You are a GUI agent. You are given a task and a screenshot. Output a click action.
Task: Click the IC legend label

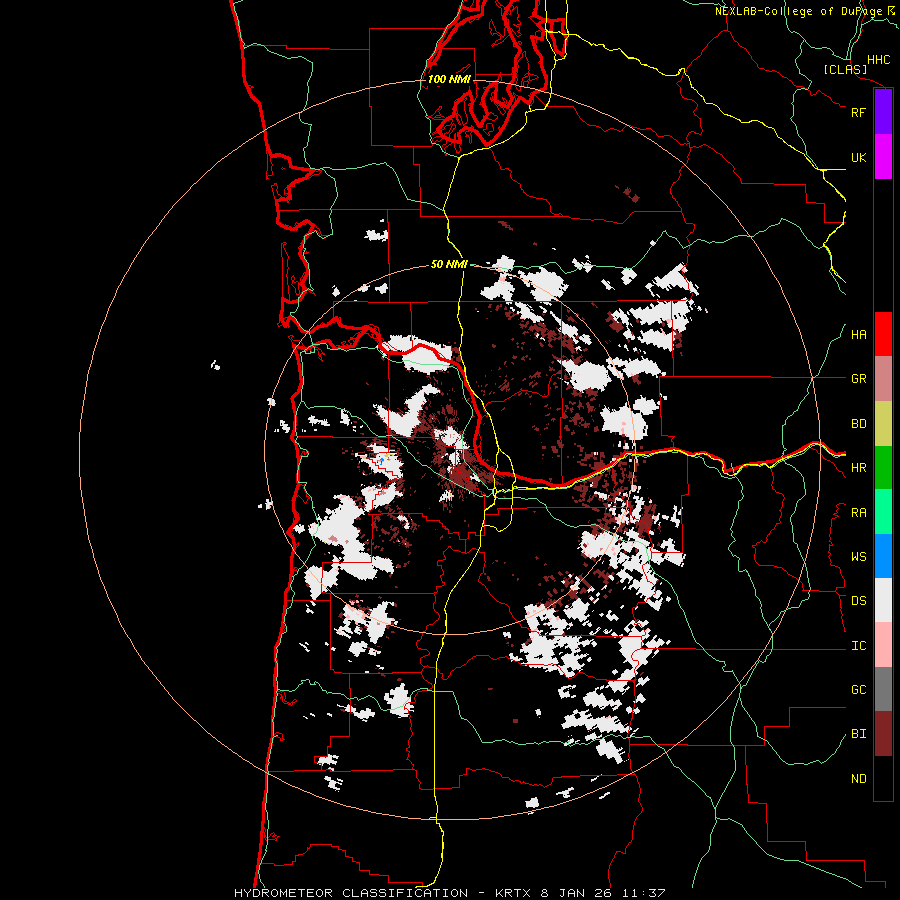point(858,646)
